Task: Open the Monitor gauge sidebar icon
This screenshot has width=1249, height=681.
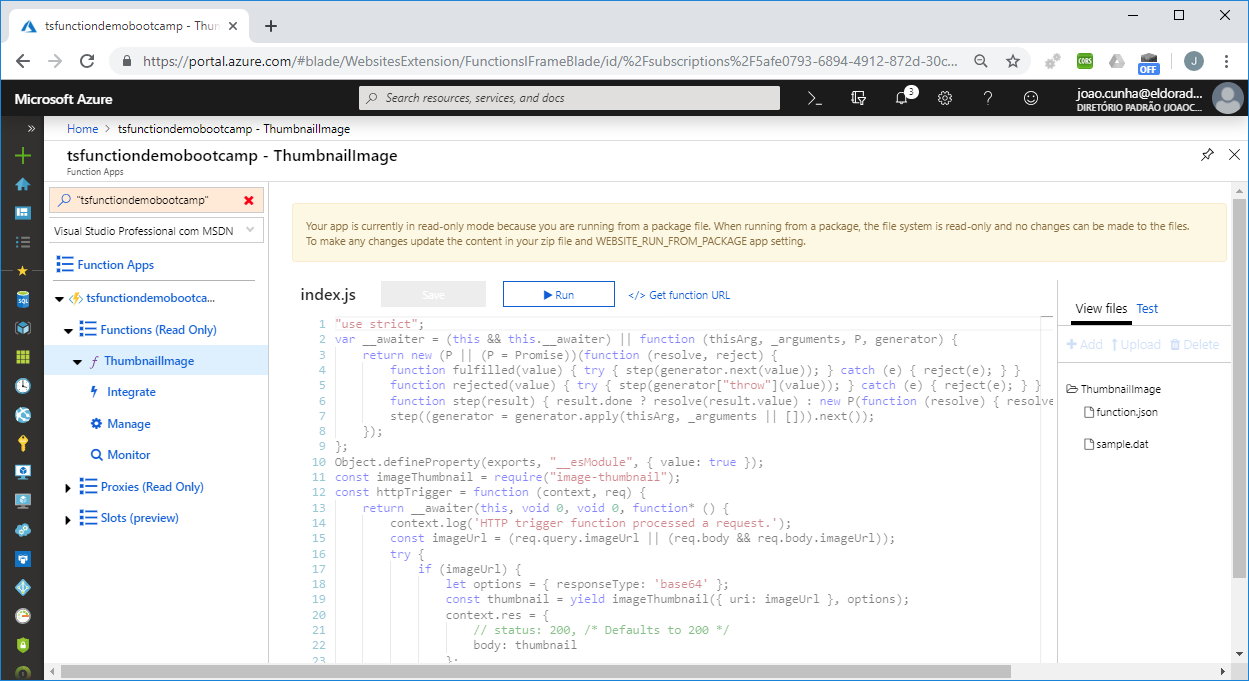Action: [22, 616]
